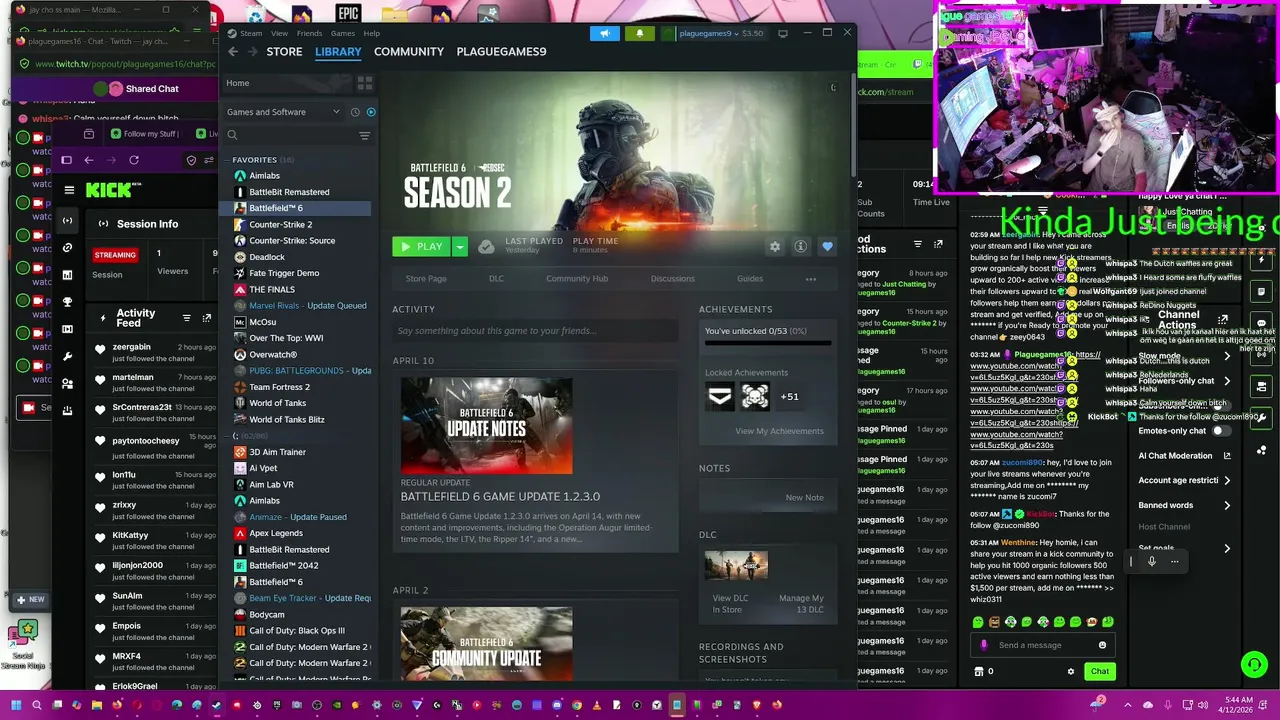Go back using the Steam back arrow
1280x720 pixels.
tap(233, 52)
